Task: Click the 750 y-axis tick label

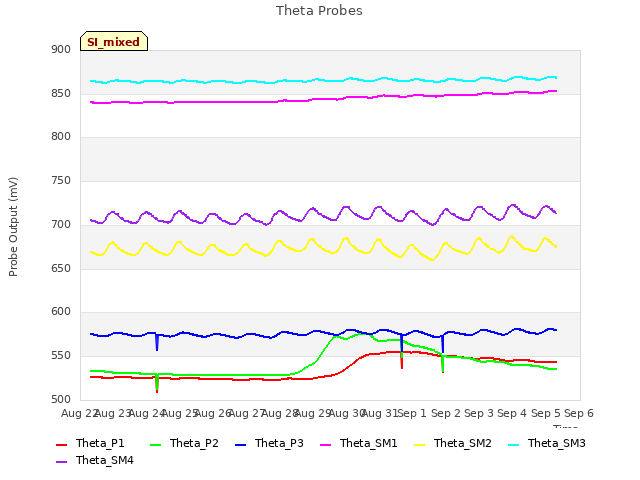Action: (x=61, y=180)
